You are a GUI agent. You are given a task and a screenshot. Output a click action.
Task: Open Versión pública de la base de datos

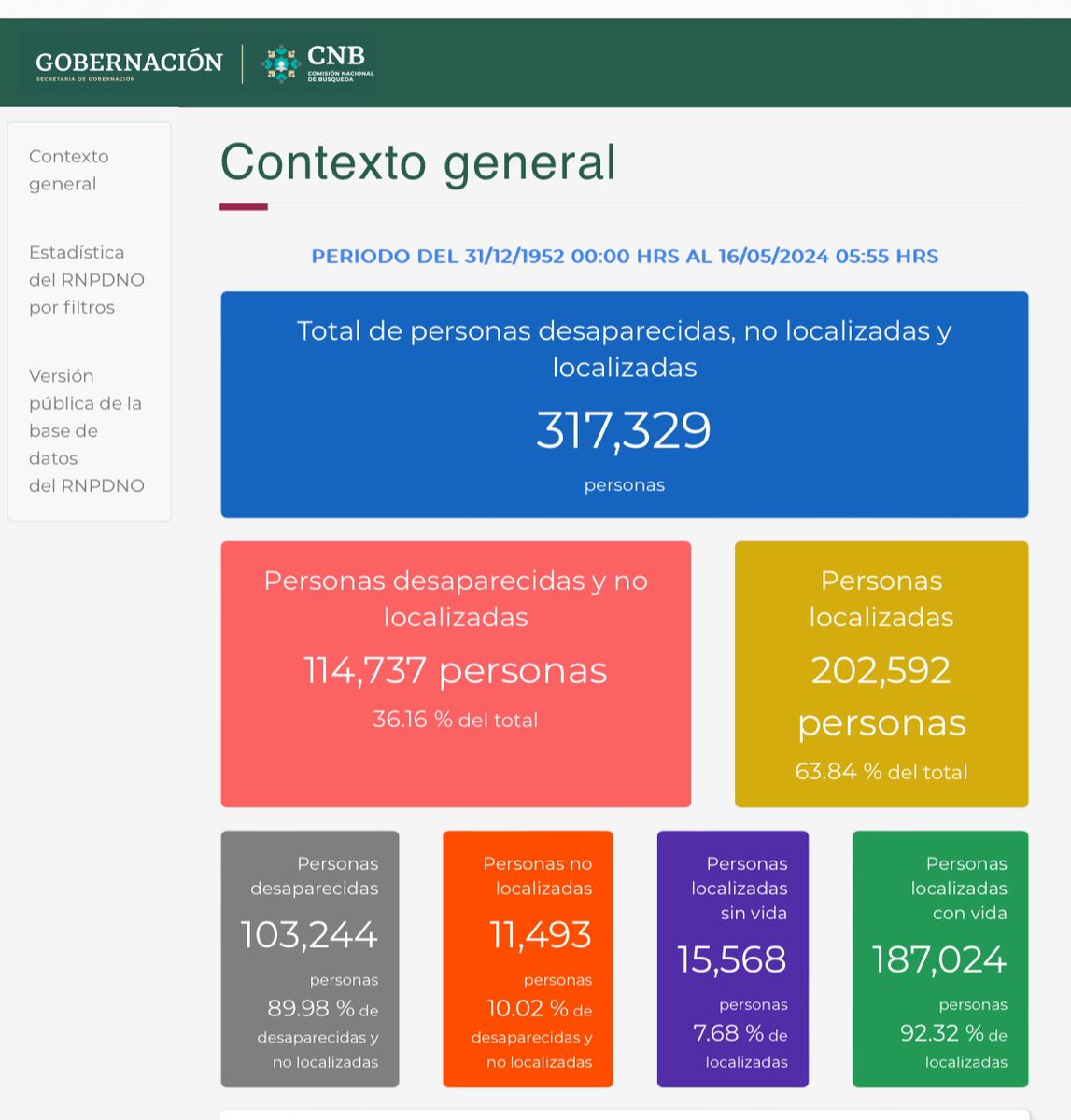(87, 430)
